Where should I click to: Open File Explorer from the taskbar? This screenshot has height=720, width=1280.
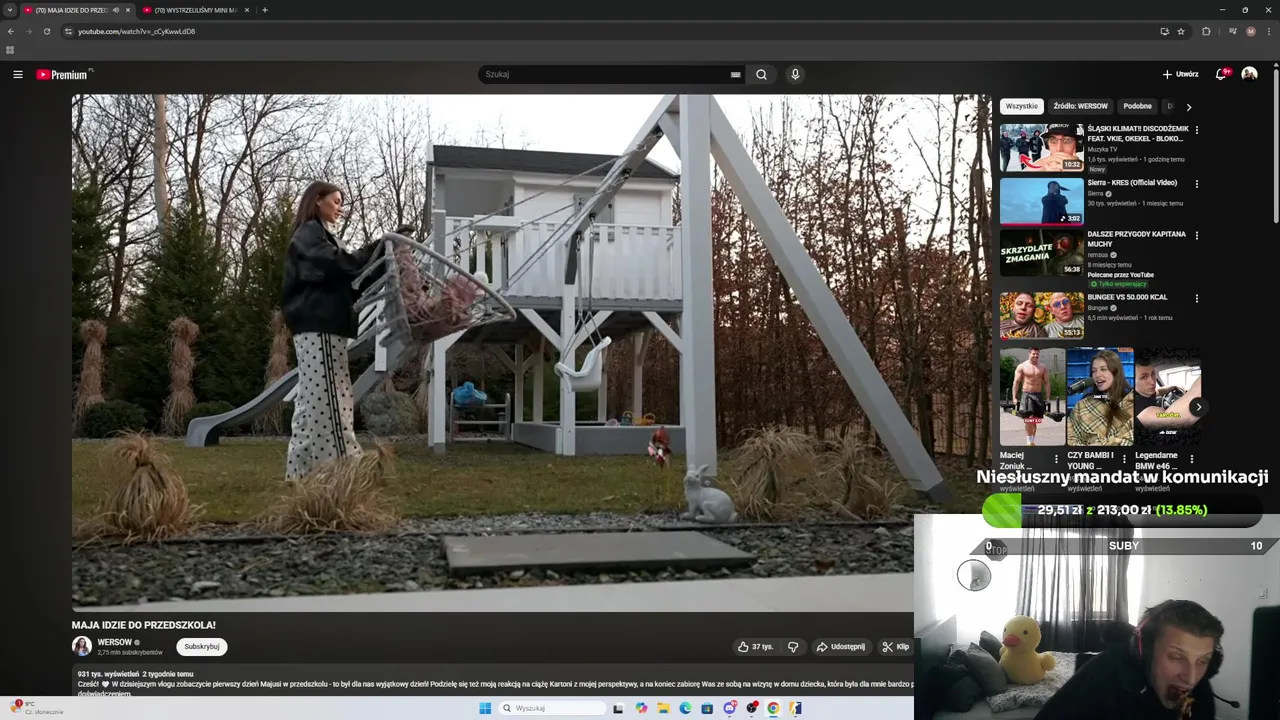(663, 708)
